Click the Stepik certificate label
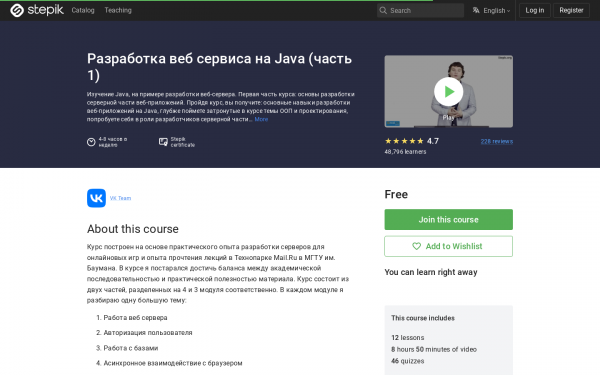Image resolution: width=600 pixels, height=375 pixels. (183, 142)
